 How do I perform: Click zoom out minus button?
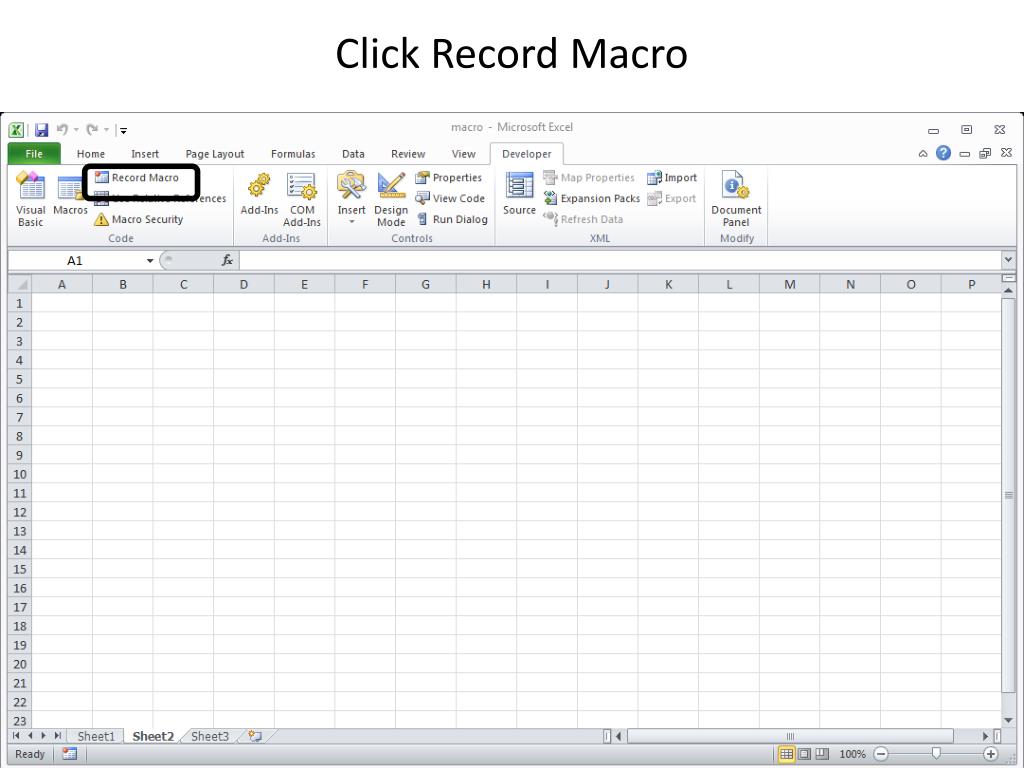tap(881, 754)
